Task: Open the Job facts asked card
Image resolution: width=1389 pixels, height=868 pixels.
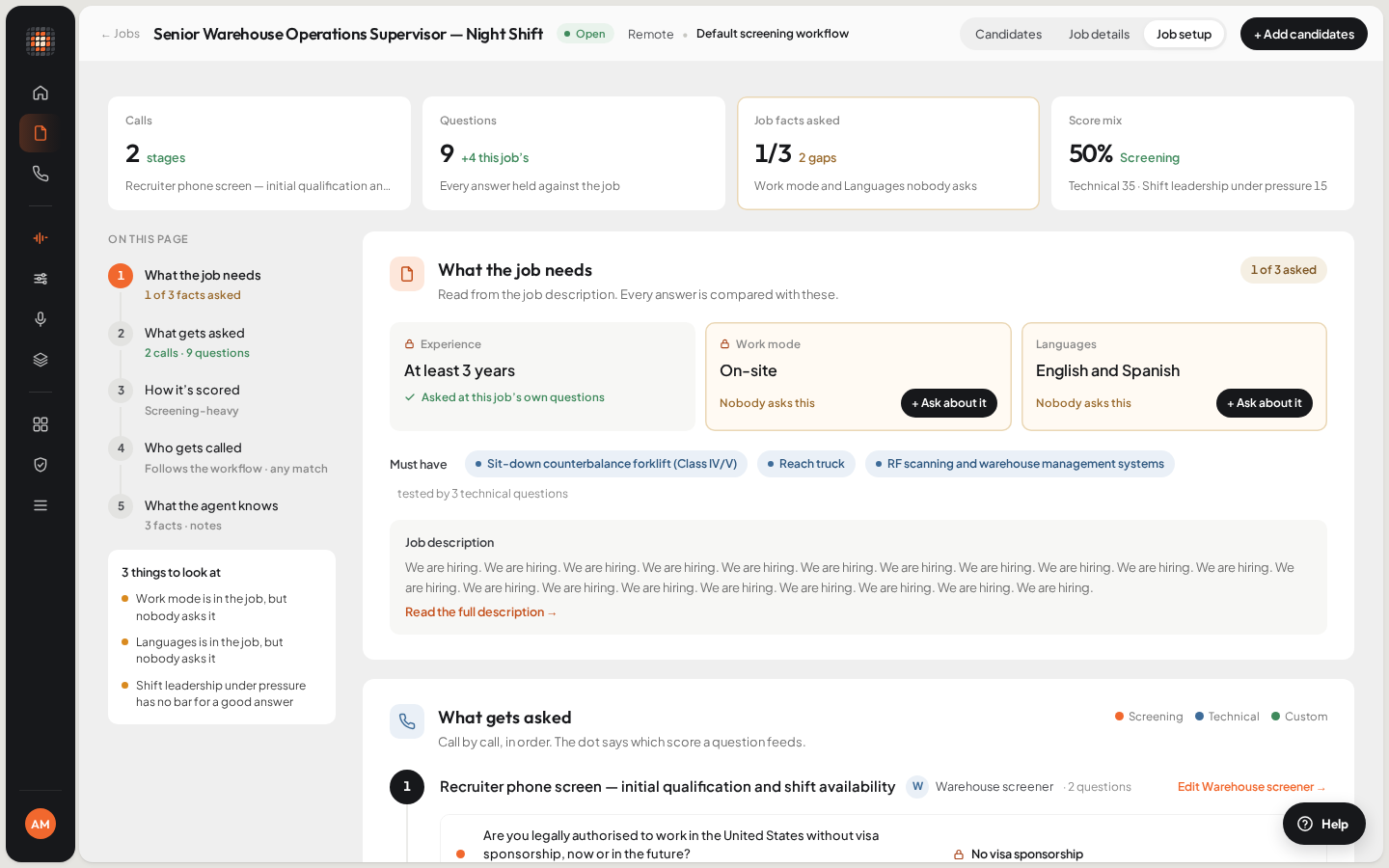Action: coord(888,153)
